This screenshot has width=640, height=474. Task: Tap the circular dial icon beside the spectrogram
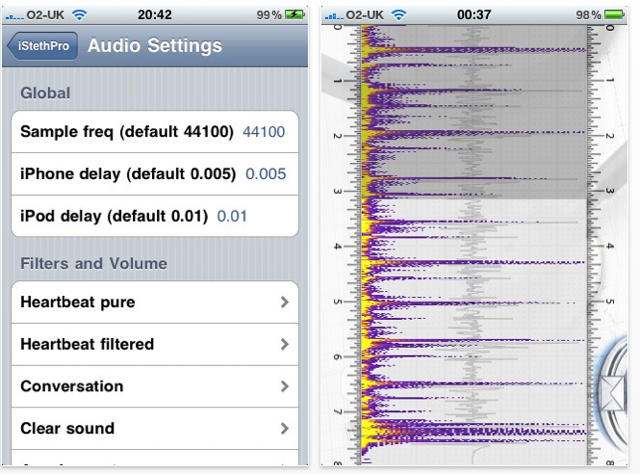tap(614, 394)
